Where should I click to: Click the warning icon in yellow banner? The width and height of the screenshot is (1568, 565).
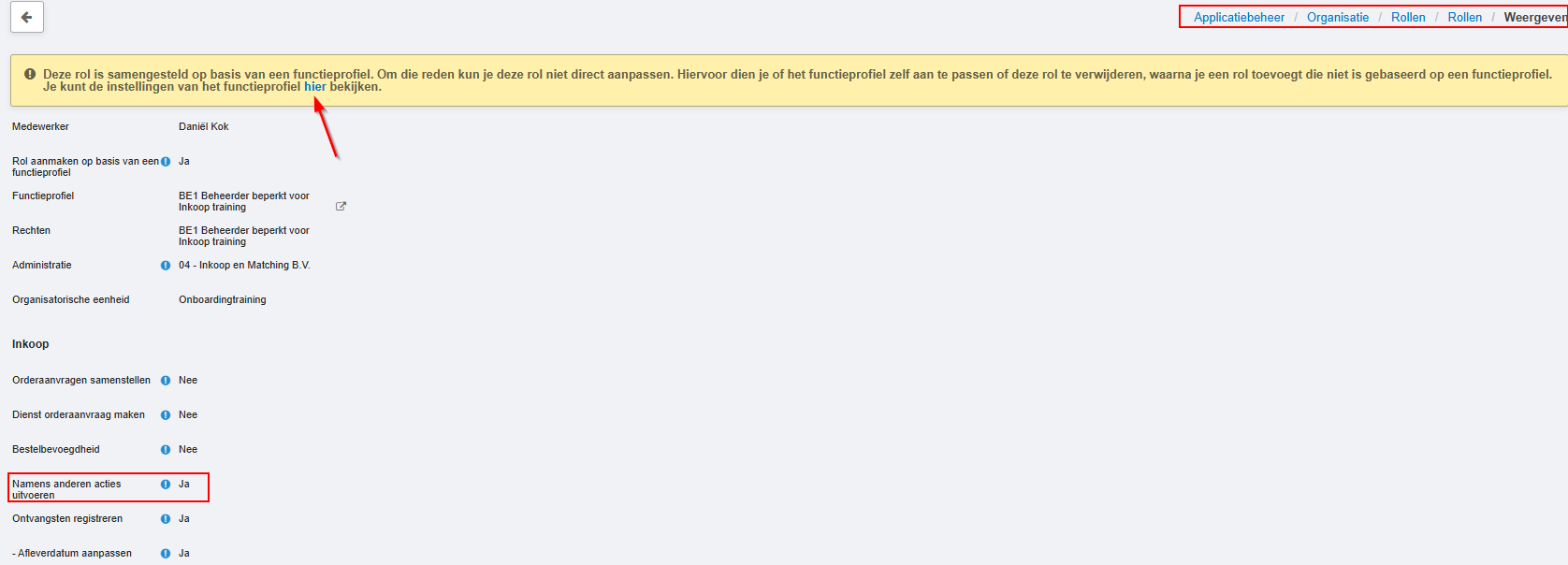point(30,74)
